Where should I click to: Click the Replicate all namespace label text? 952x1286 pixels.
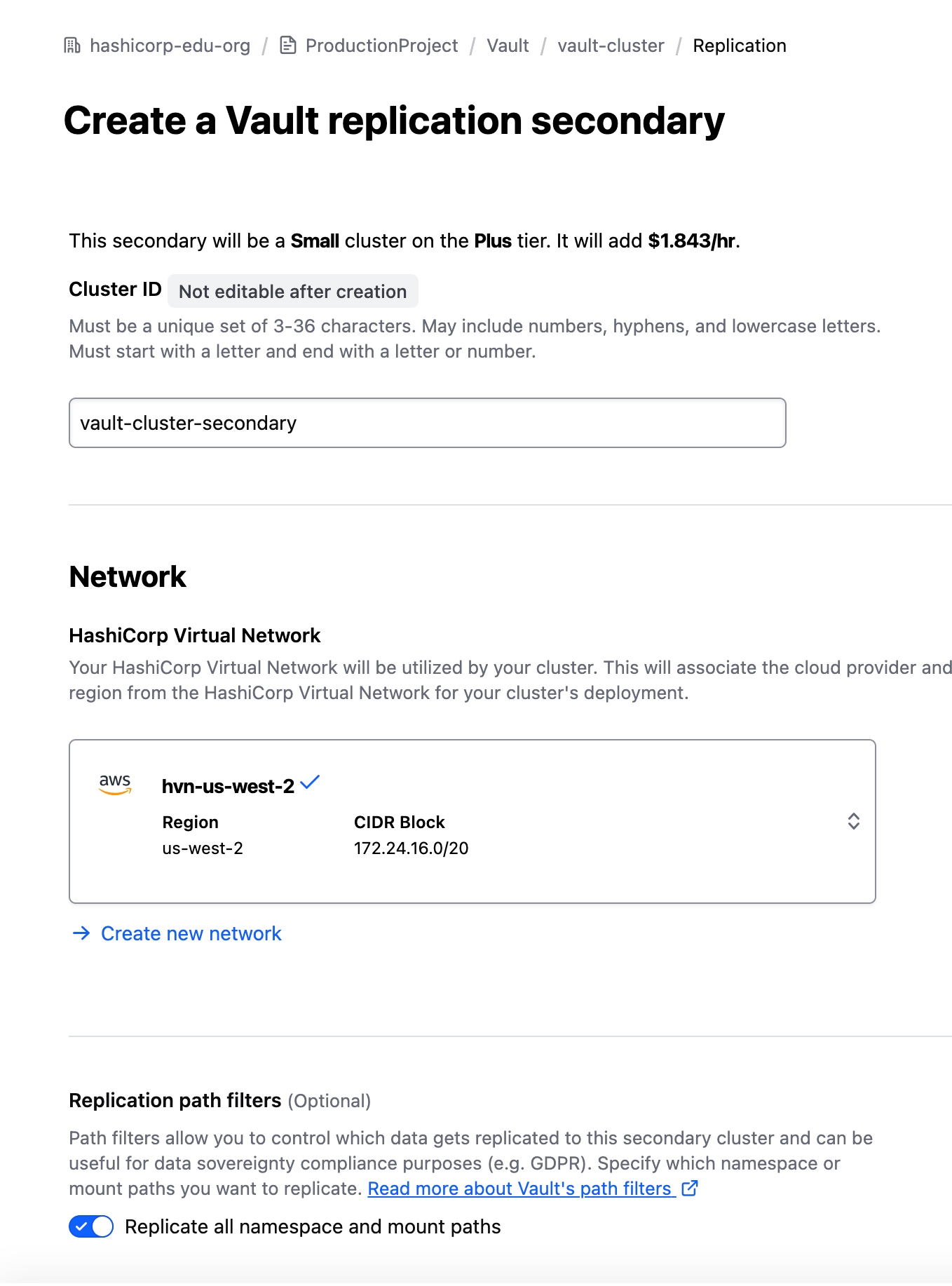pos(313,1226)
